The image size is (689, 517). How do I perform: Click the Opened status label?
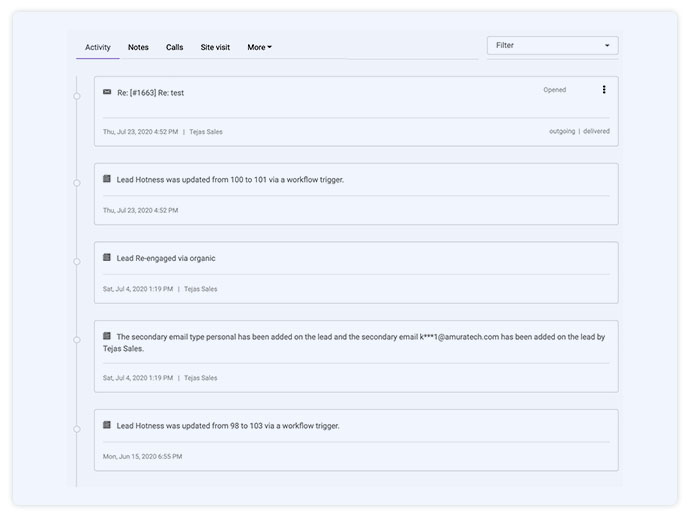555,90
